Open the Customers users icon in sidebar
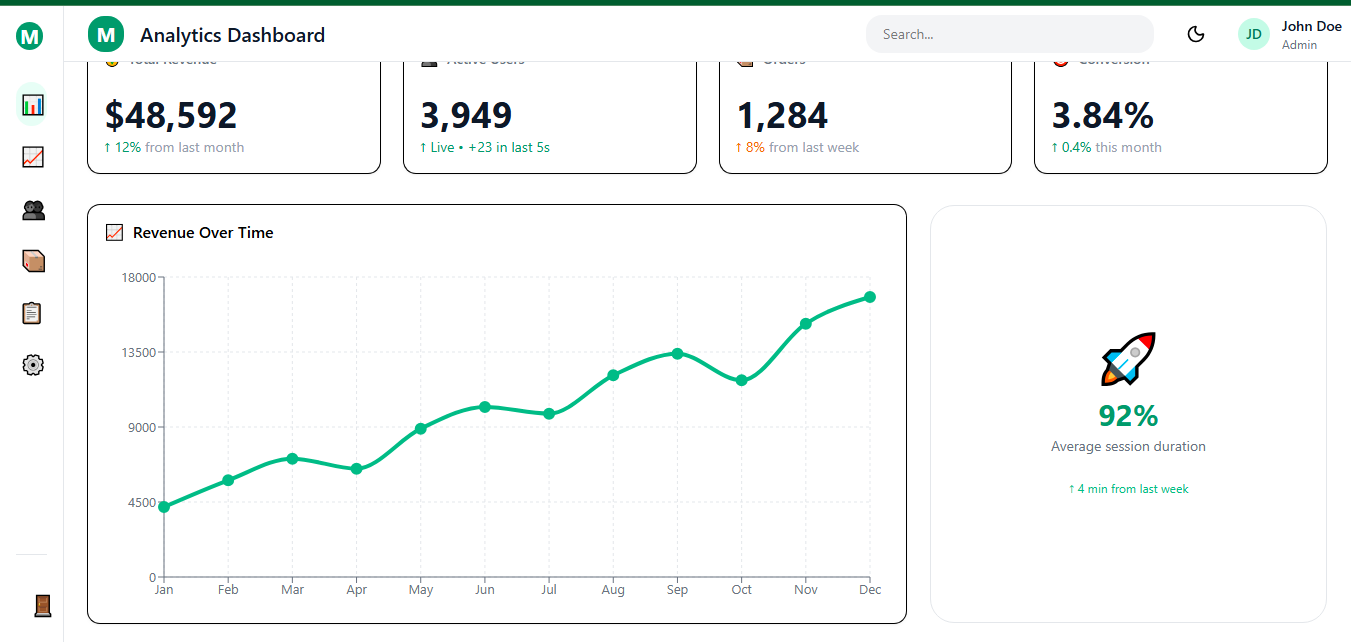The image size is (1351, 642). click(x=32, y=209)
